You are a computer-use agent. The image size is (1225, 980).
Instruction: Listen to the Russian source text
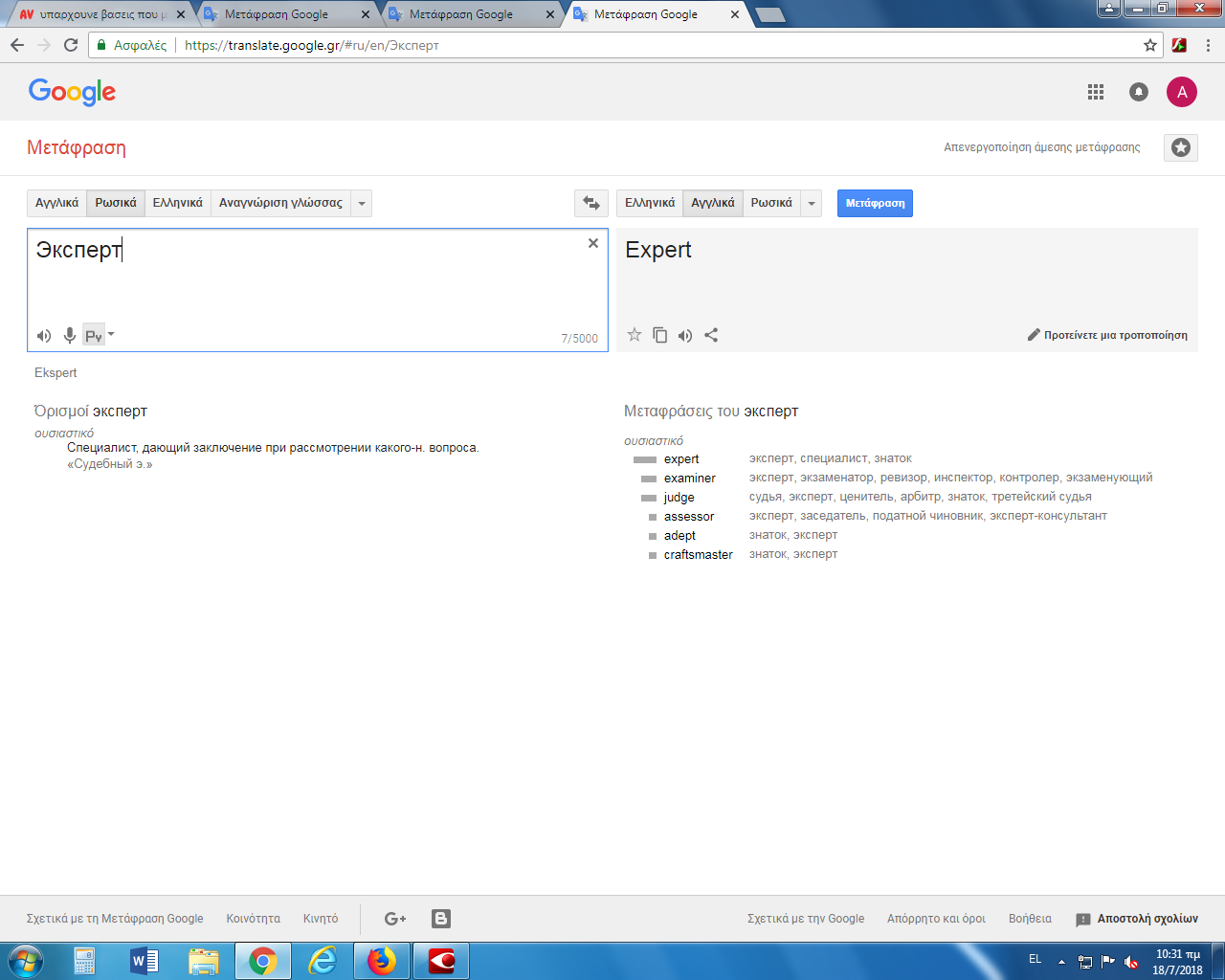tap(44, 335)
